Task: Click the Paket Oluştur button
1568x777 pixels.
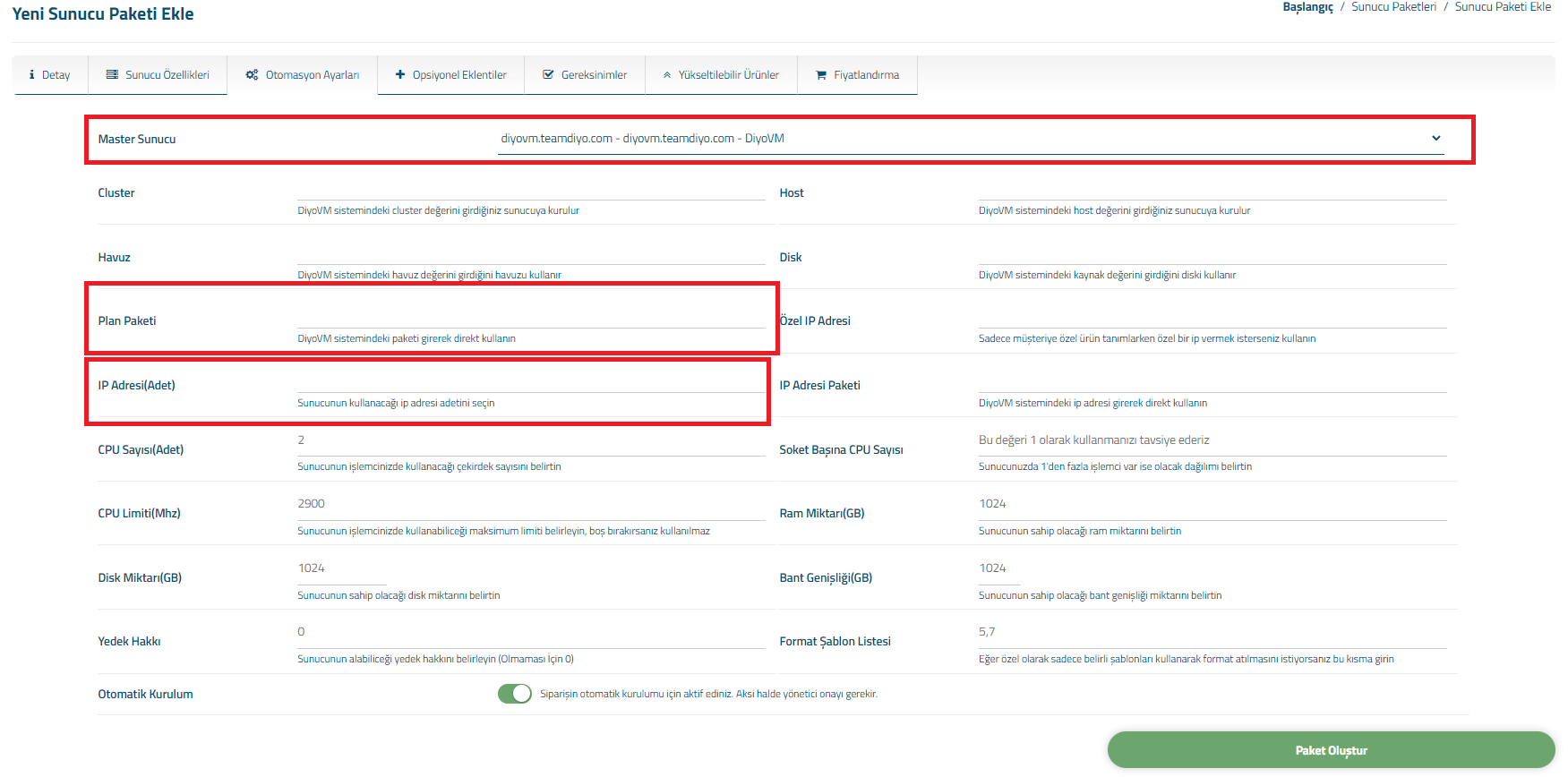Action: tap(1331, 750)
